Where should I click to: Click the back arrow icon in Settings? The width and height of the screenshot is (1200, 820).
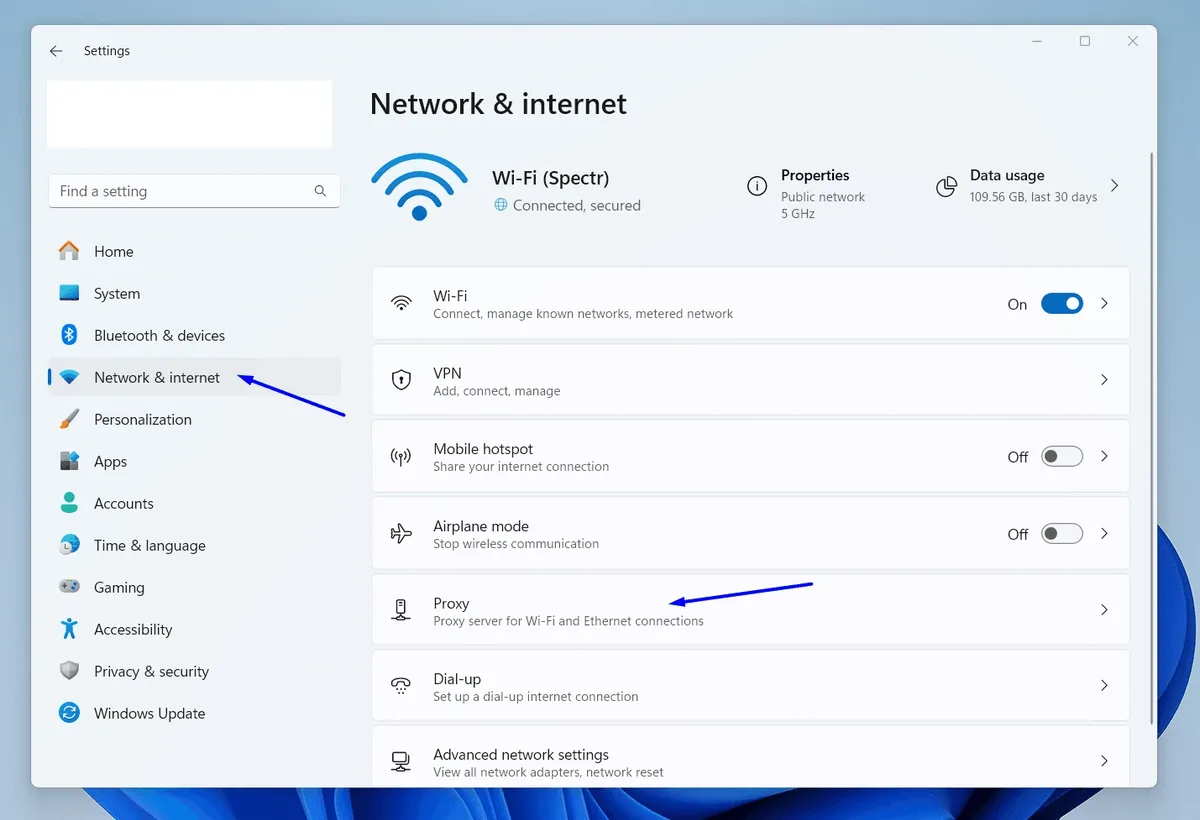point(56,51)
